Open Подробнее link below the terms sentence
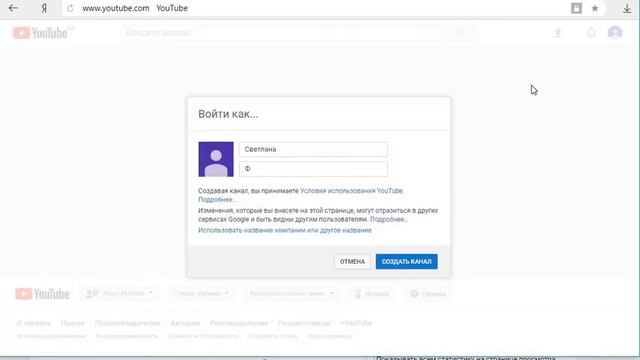 [x=217, y=200]
